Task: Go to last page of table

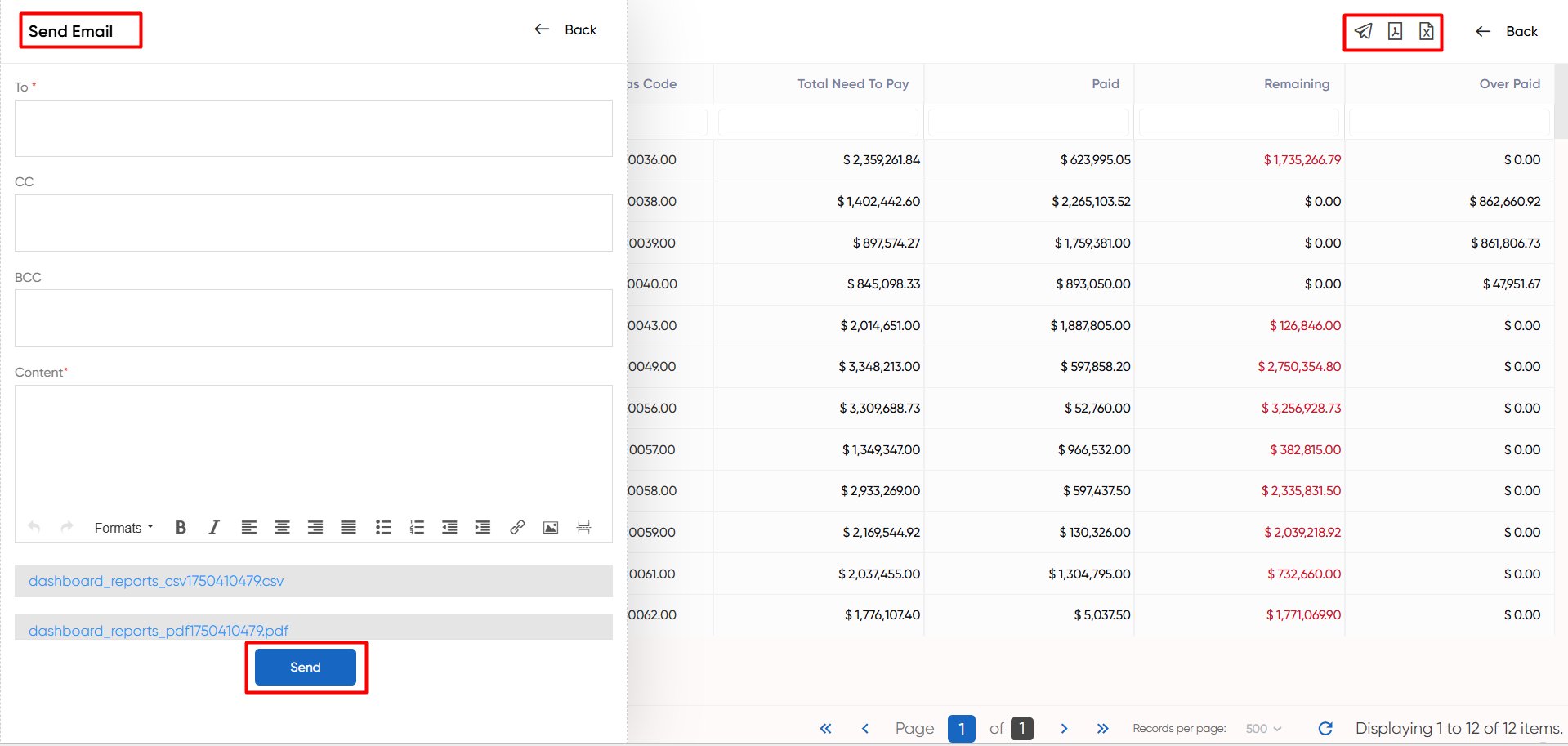Action: tap(1103, 728)
